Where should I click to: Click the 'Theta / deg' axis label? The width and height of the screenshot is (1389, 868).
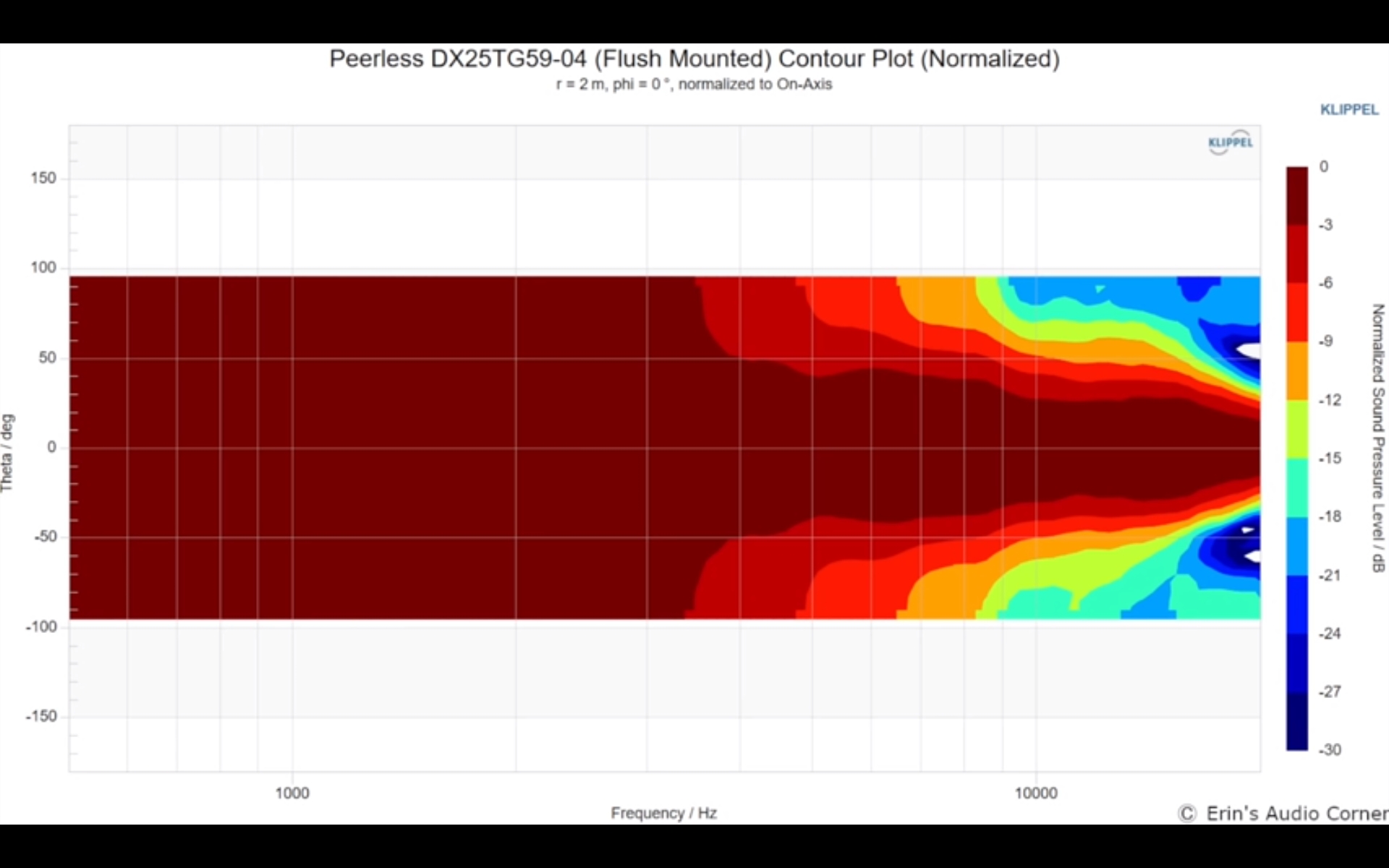(7, 453)
